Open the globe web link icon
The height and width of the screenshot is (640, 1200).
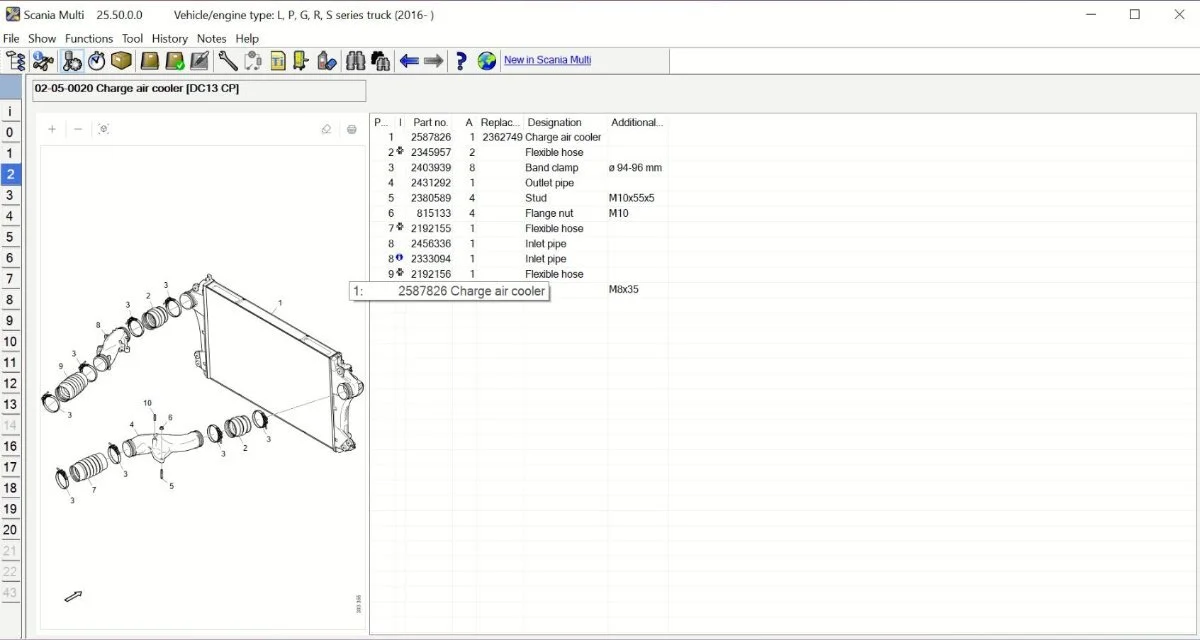(484, 60)
